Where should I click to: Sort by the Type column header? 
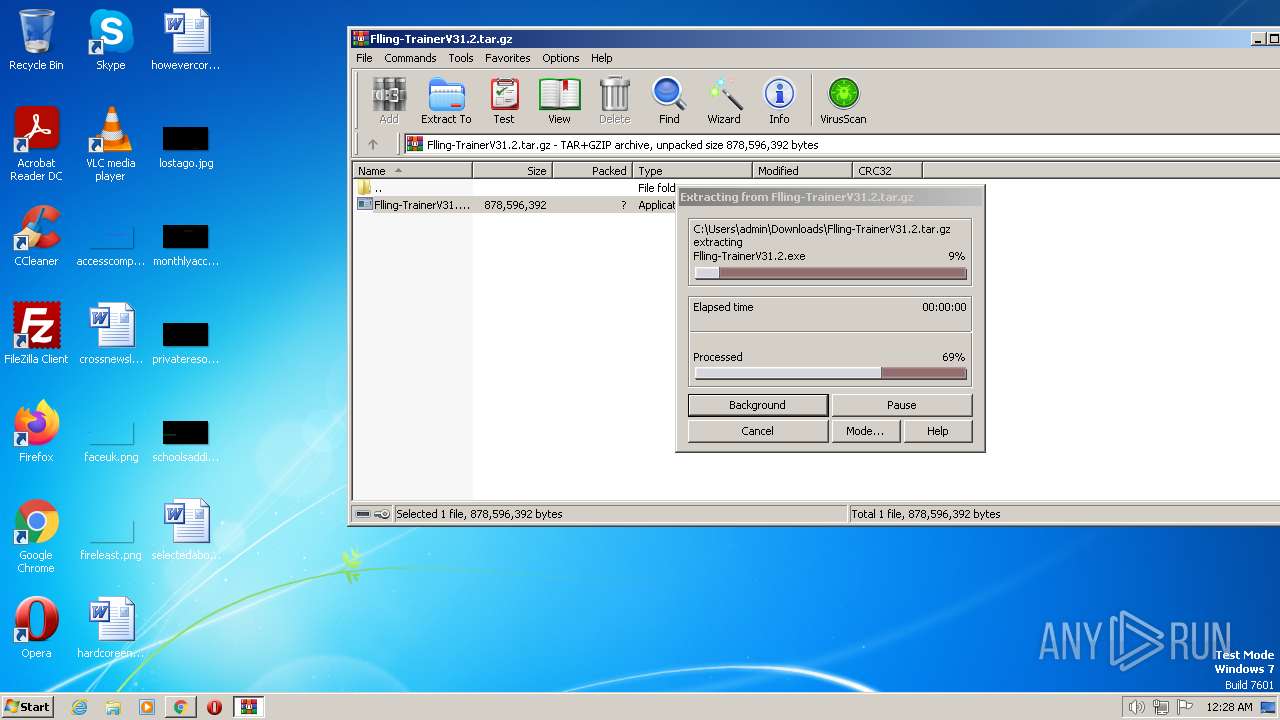(x=692, y=171)
